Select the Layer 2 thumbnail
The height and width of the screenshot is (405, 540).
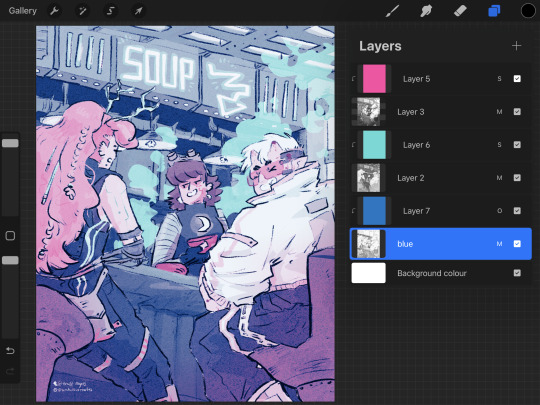tap(368, 178)
